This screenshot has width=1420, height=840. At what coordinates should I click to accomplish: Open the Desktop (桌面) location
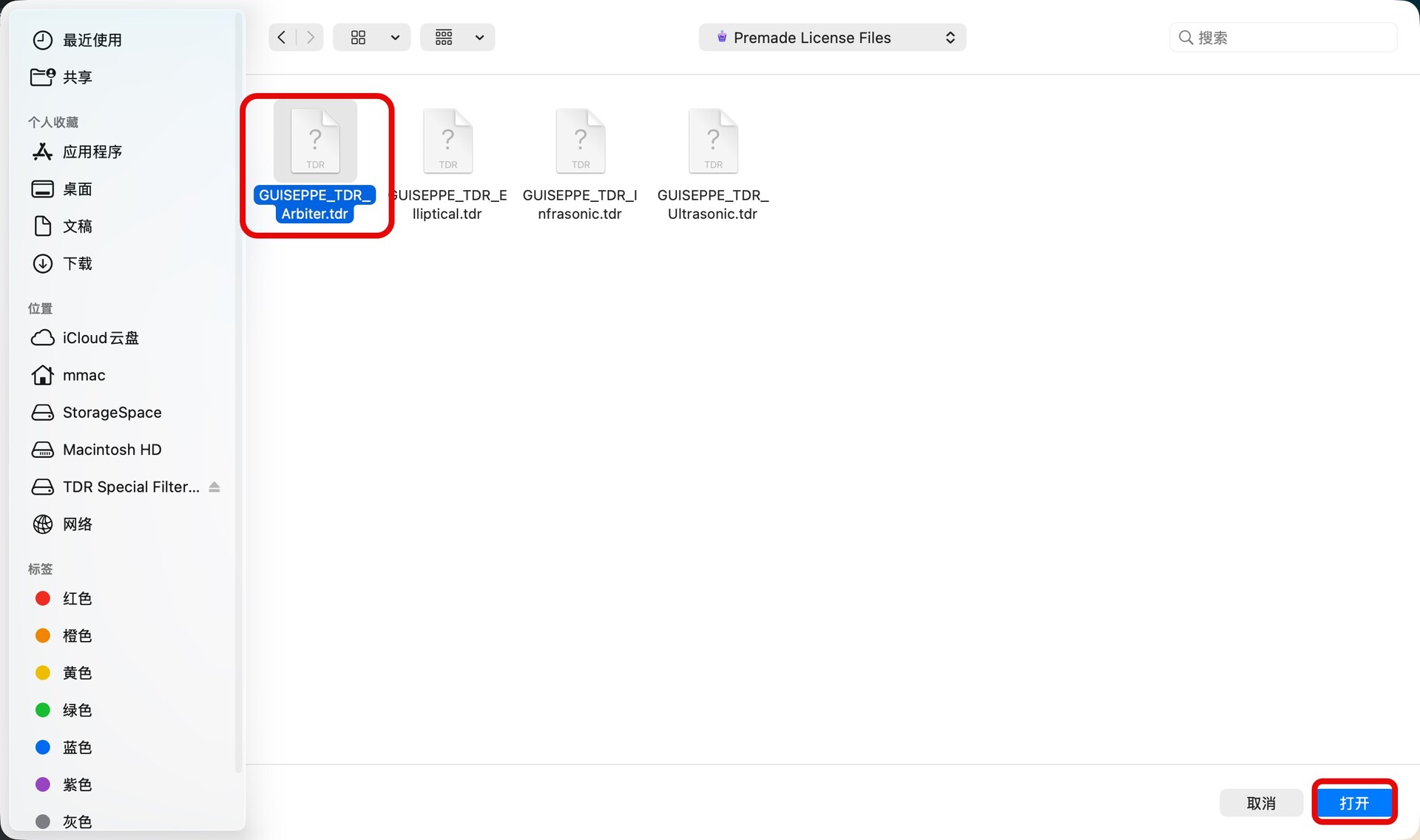coord(62,189)
